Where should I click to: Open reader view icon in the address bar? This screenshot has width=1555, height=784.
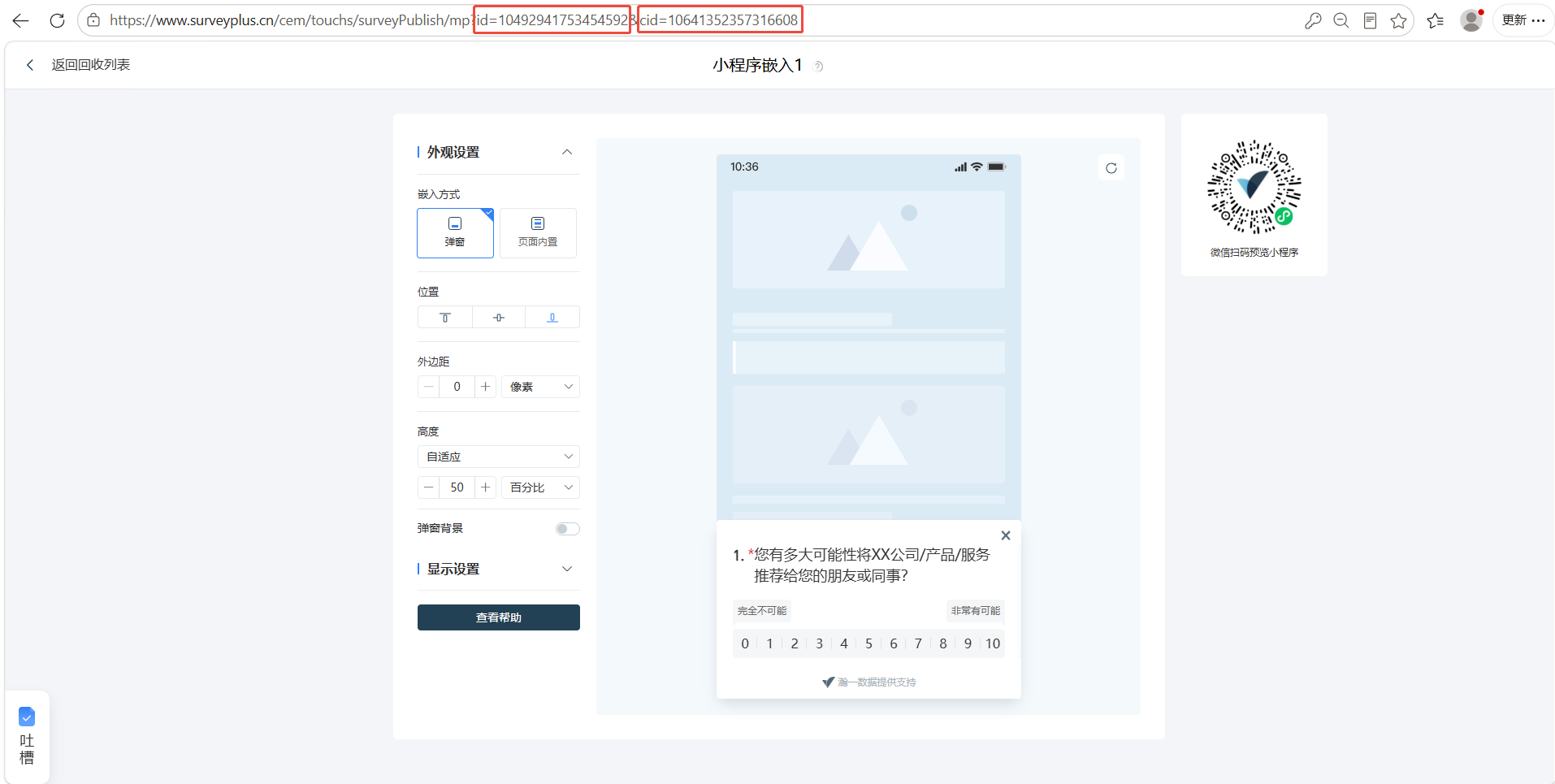pyautogui.click(x=1370, y=21)
